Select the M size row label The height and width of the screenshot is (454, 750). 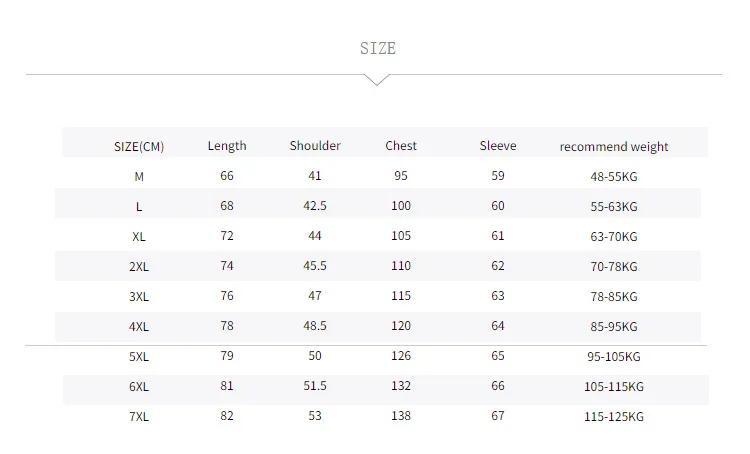pos(139,177)
